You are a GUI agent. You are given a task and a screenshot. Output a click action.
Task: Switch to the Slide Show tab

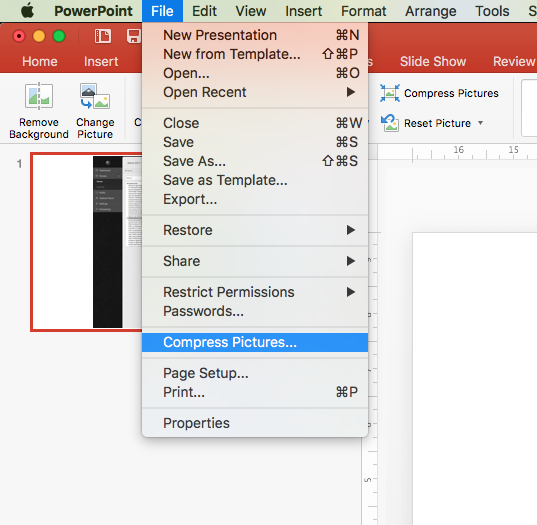tap(433, 62)
